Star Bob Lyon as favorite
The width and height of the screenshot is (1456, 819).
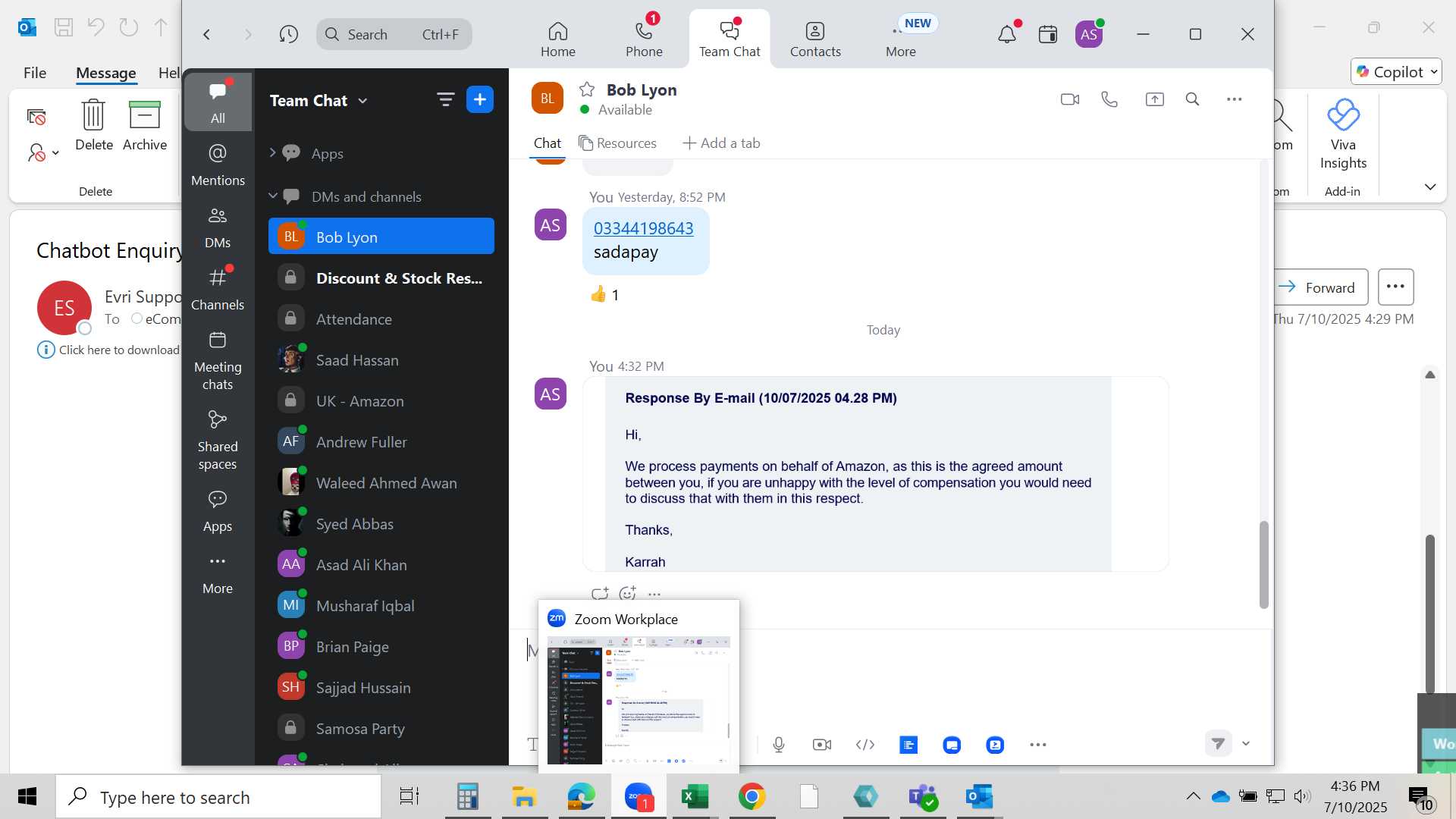[x=587, y=89]
